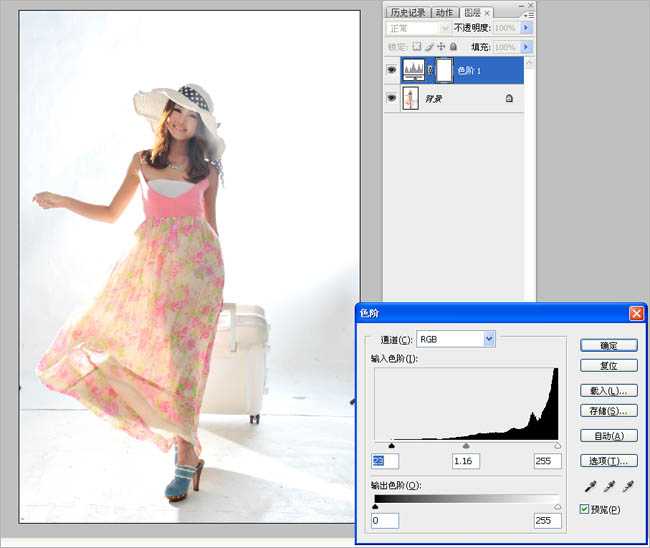
Task: Open the RGB channel dropdown
Action: point(489,339)
